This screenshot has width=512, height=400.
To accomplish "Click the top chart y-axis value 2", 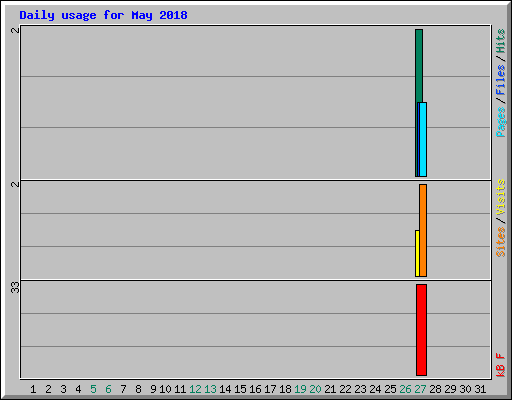I will coord(15,30).
